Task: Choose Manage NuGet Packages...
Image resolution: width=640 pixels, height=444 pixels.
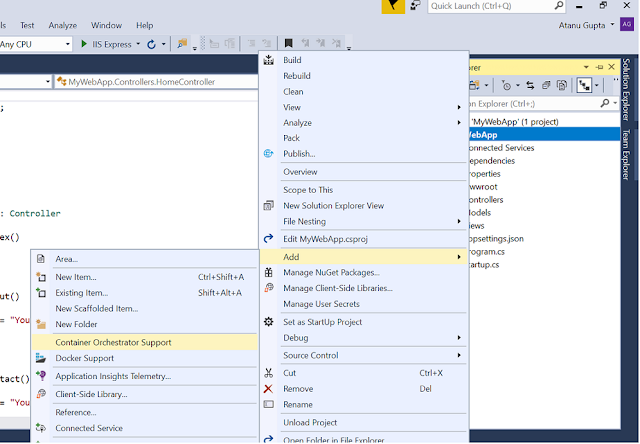Action: (x=363, y=272)
